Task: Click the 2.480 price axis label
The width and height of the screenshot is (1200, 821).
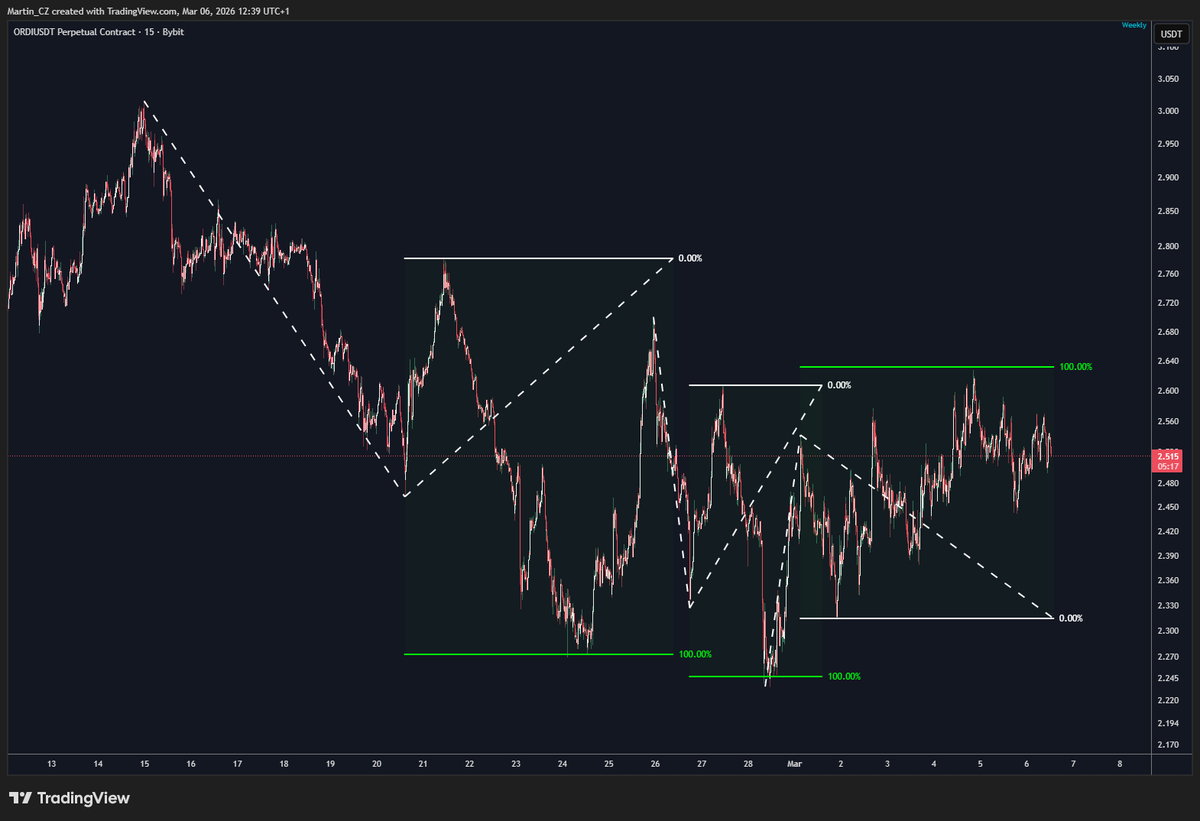Action: click(1168, 485)
